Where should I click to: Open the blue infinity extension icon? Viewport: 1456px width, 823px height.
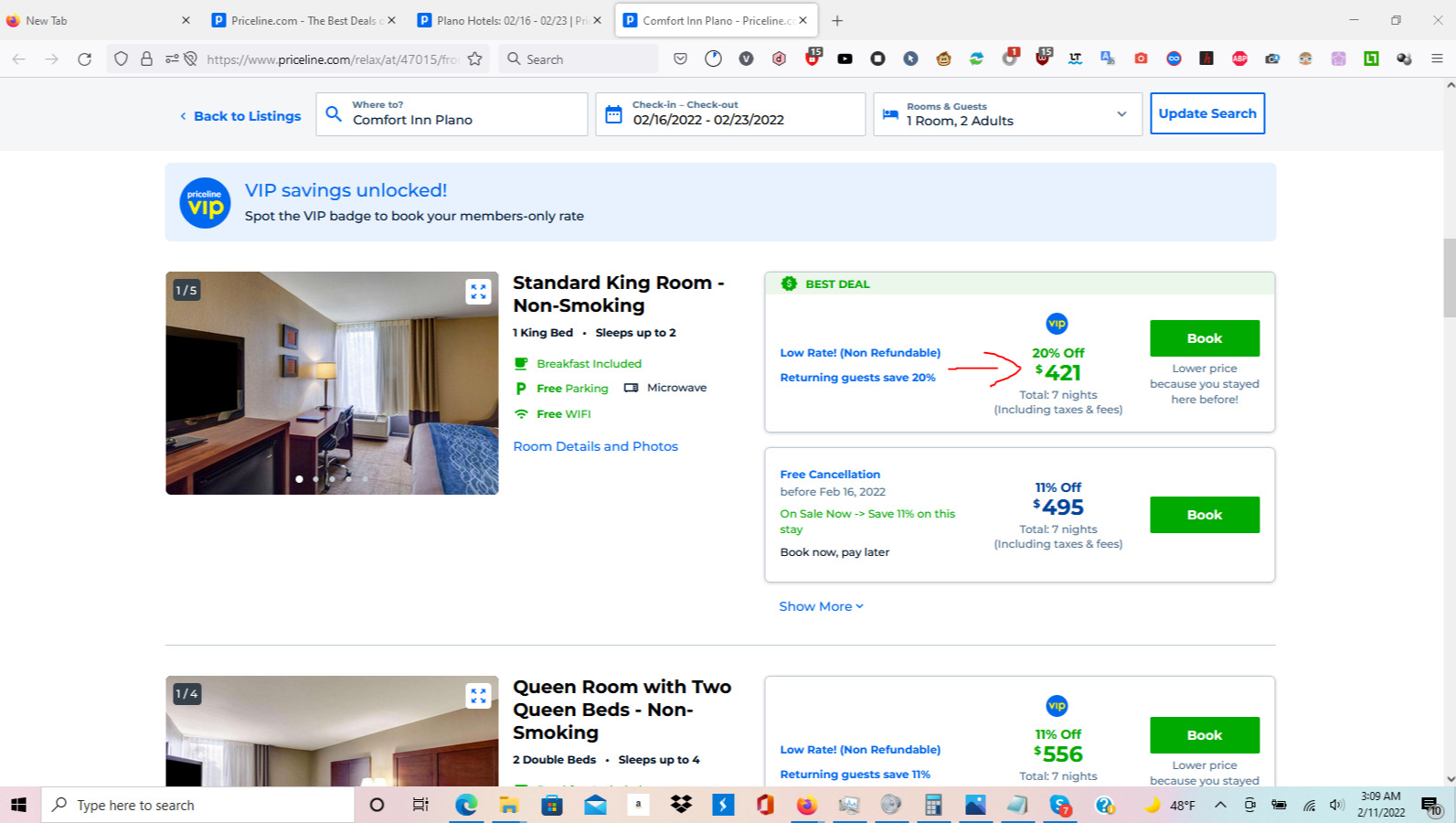tap(1174, 59)
